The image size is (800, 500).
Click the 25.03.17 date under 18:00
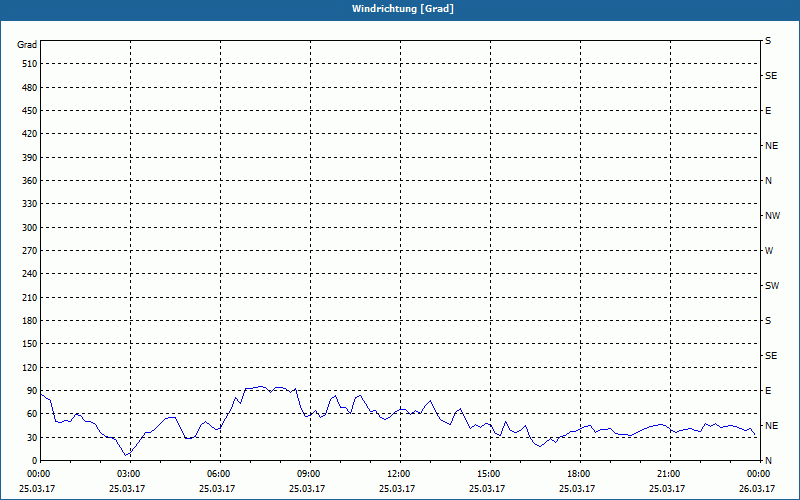(x=577, y=488)
